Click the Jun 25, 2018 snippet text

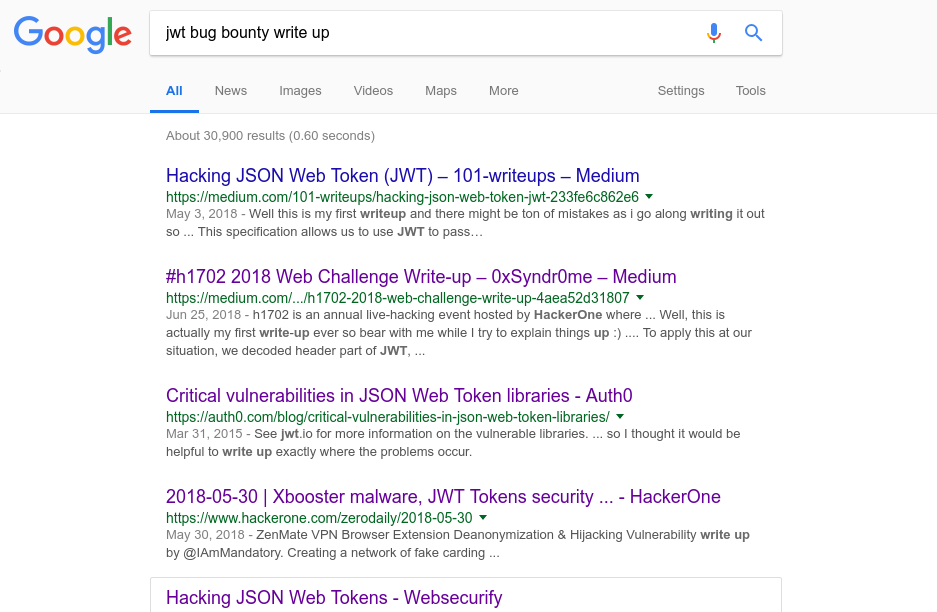point(459,332)
